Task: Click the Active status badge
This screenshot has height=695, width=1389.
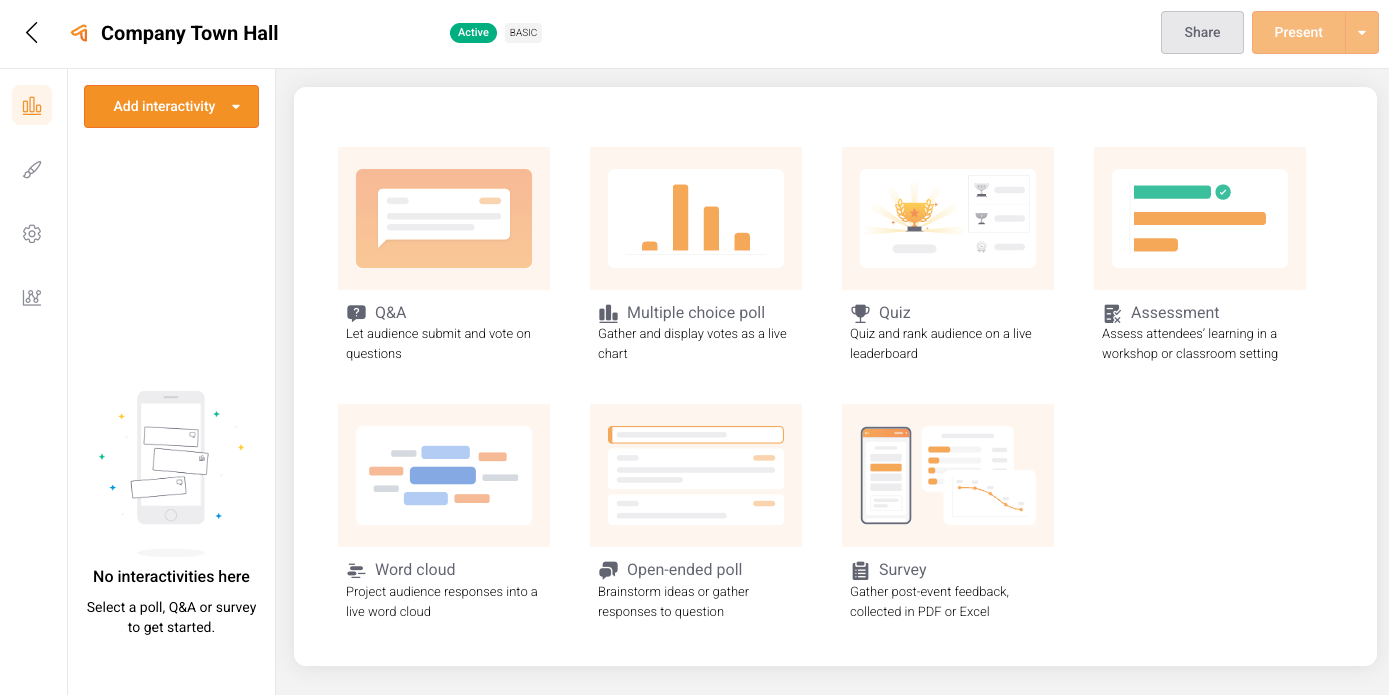Action: [x=473, y=33]
